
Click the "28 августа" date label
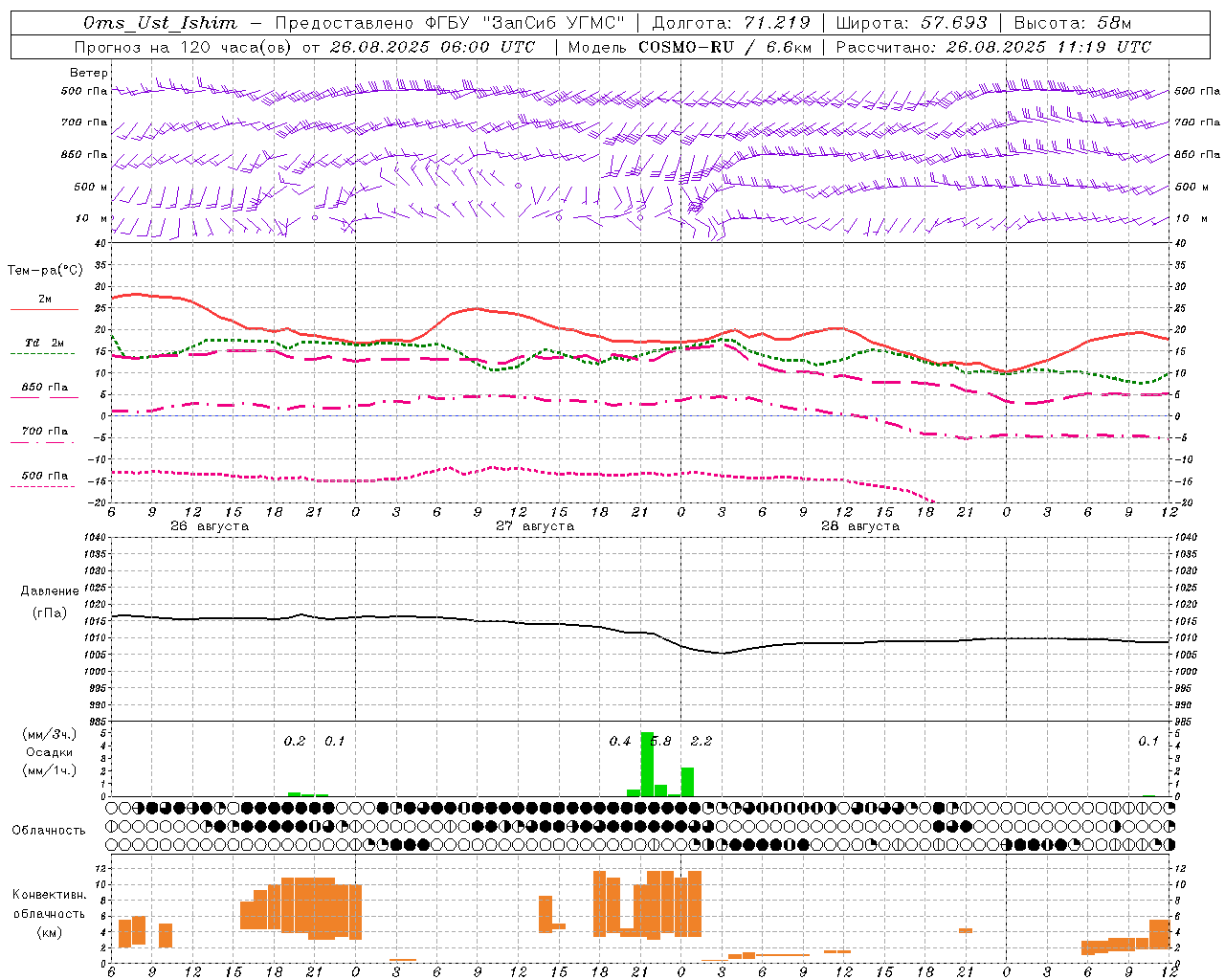[x=860, y=526]
